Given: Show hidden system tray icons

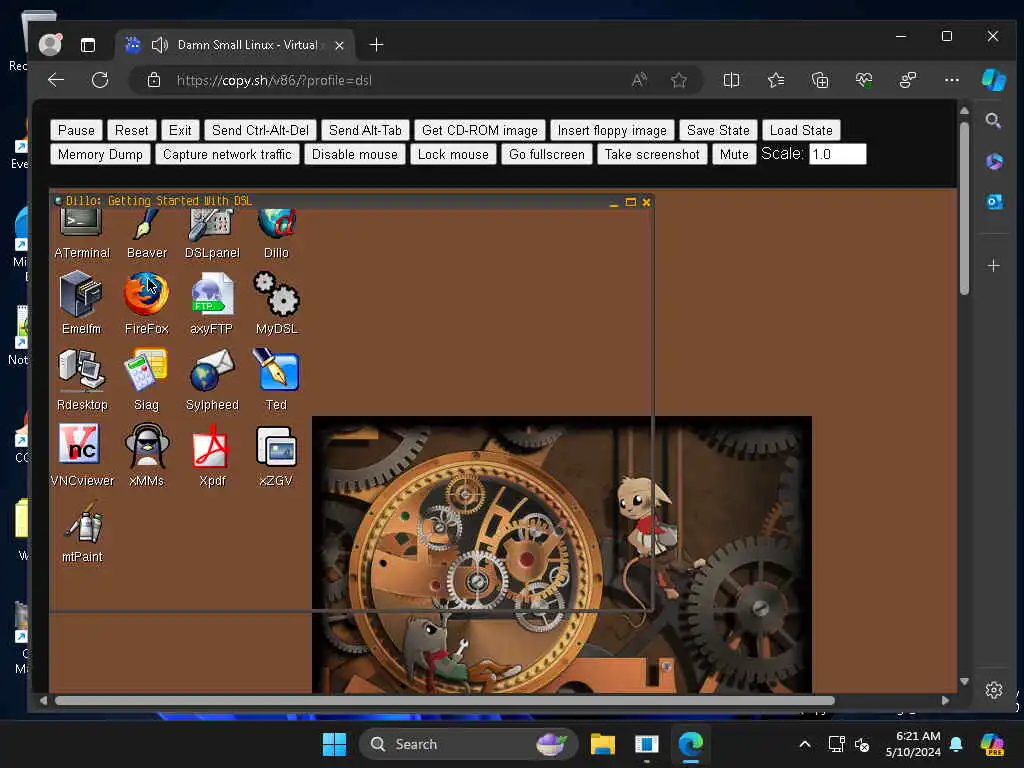Looking at the screenshot, I should [x=805, y=744].
